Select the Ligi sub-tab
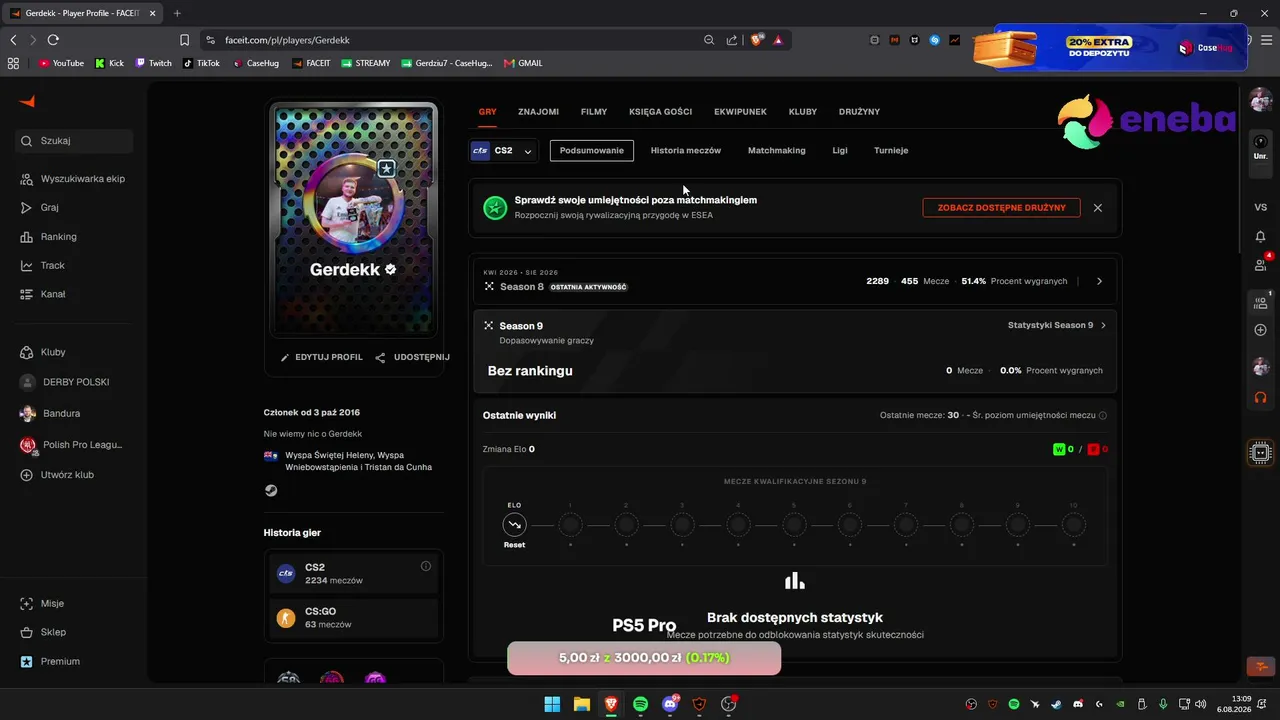1280x720 pixels. pyautogui.click(x=840, y=151)
